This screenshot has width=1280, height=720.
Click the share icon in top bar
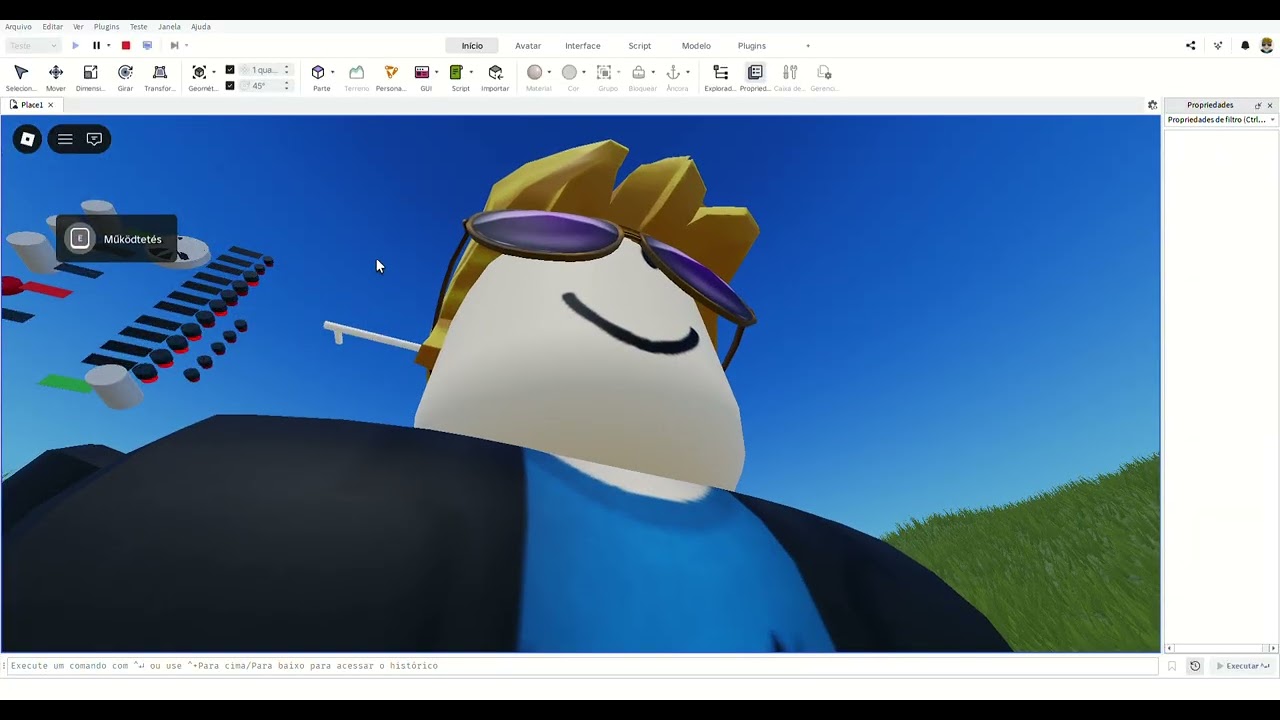tap(1190, 45)
